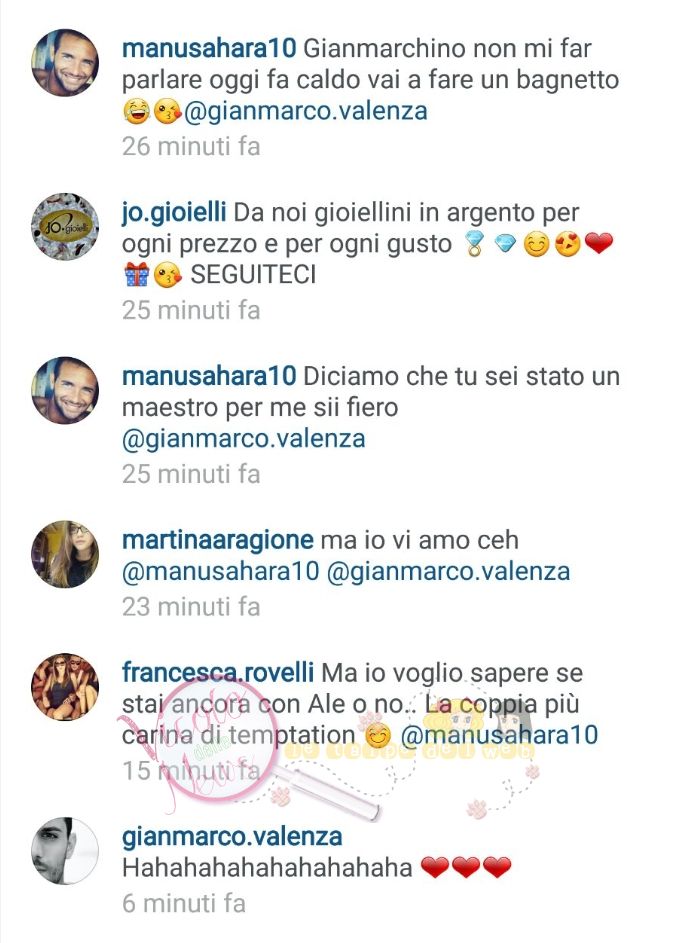Open @gianmarco.valenza mention in martinaaragione's comment
Viewport: 679px width, 943px height.
pyautogui.click(x=448, y=572)
